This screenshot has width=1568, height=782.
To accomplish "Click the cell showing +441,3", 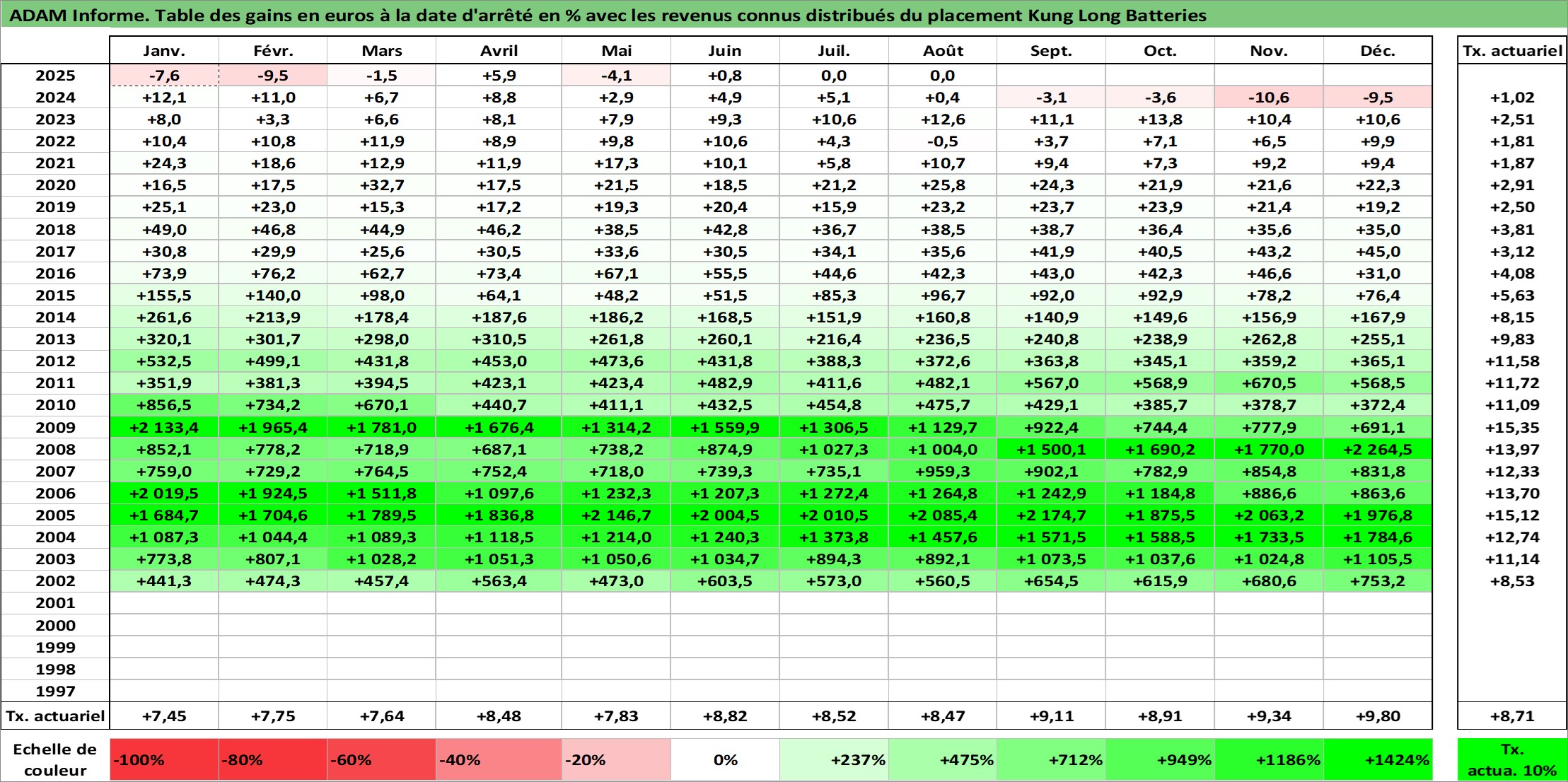I will [164, 580].
